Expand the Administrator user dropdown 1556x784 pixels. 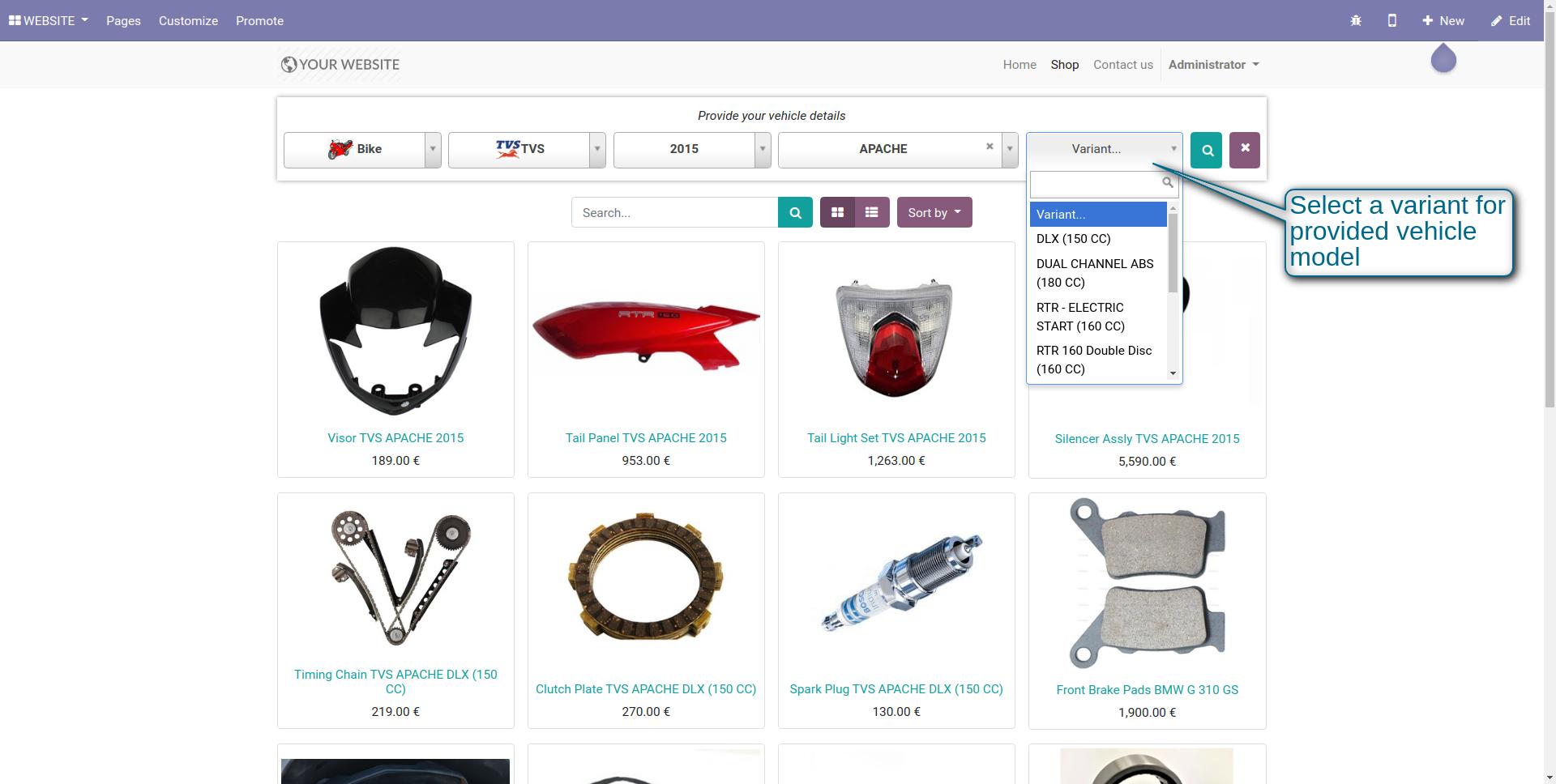1213,64
